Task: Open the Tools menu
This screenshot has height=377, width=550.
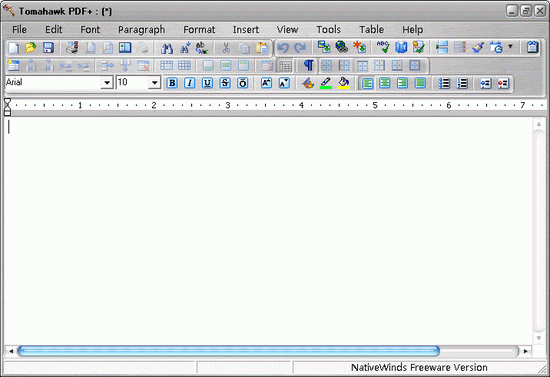Action: click(328, 30)
